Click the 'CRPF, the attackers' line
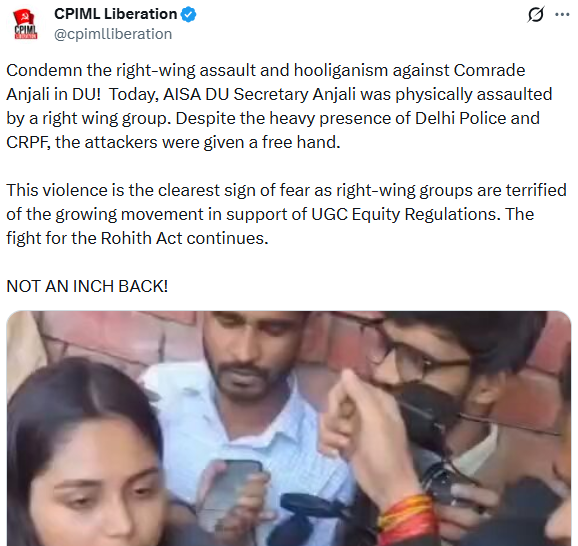The height and width of the screenshot is (546, 578). click(x=173, y=142)
